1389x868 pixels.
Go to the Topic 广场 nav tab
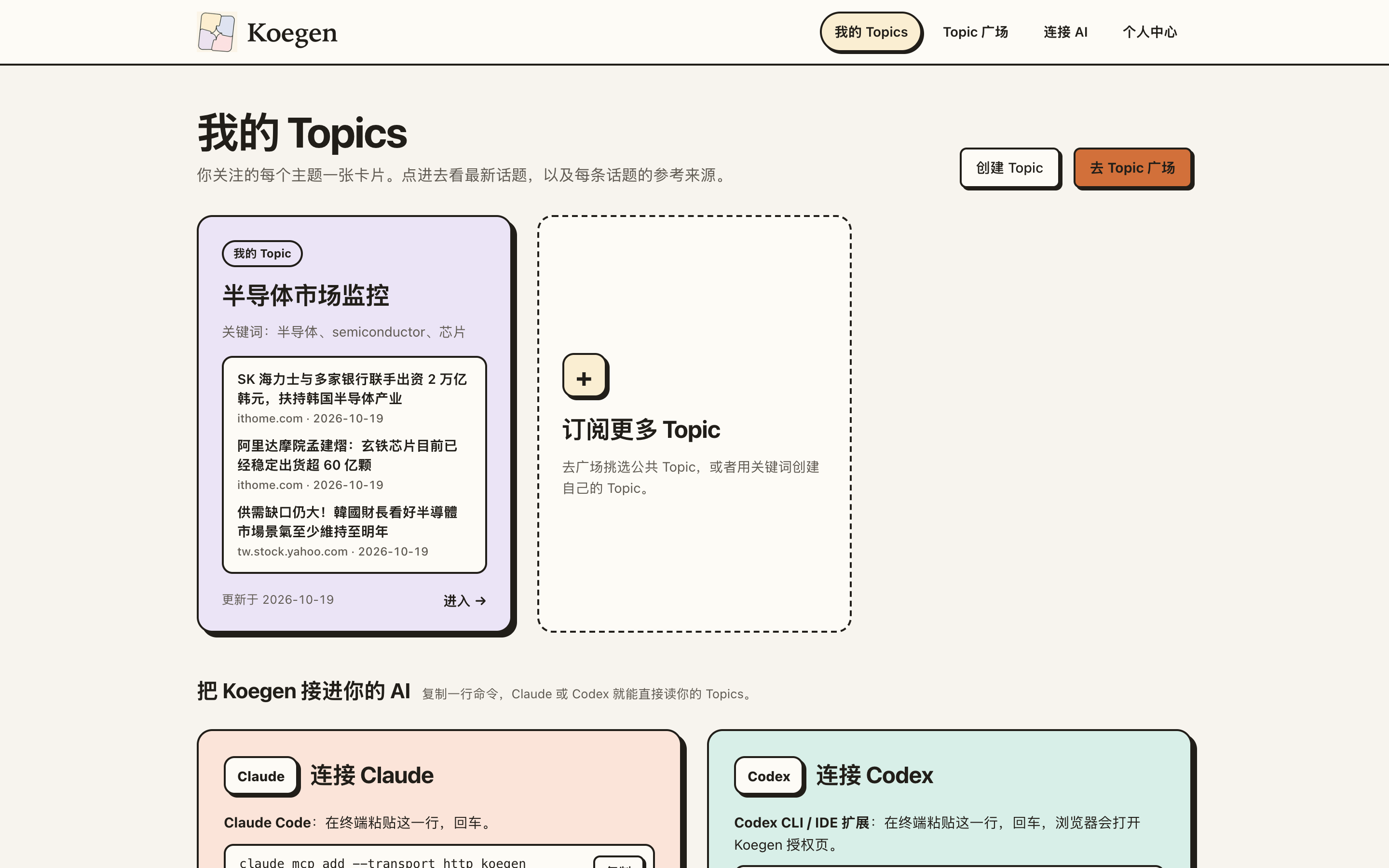(x=975, y=32)
